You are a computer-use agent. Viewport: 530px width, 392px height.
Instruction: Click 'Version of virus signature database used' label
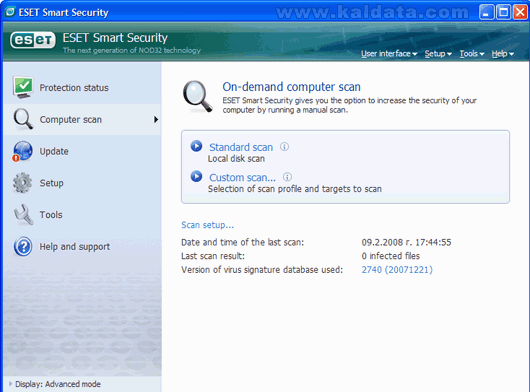coord(262,270)
